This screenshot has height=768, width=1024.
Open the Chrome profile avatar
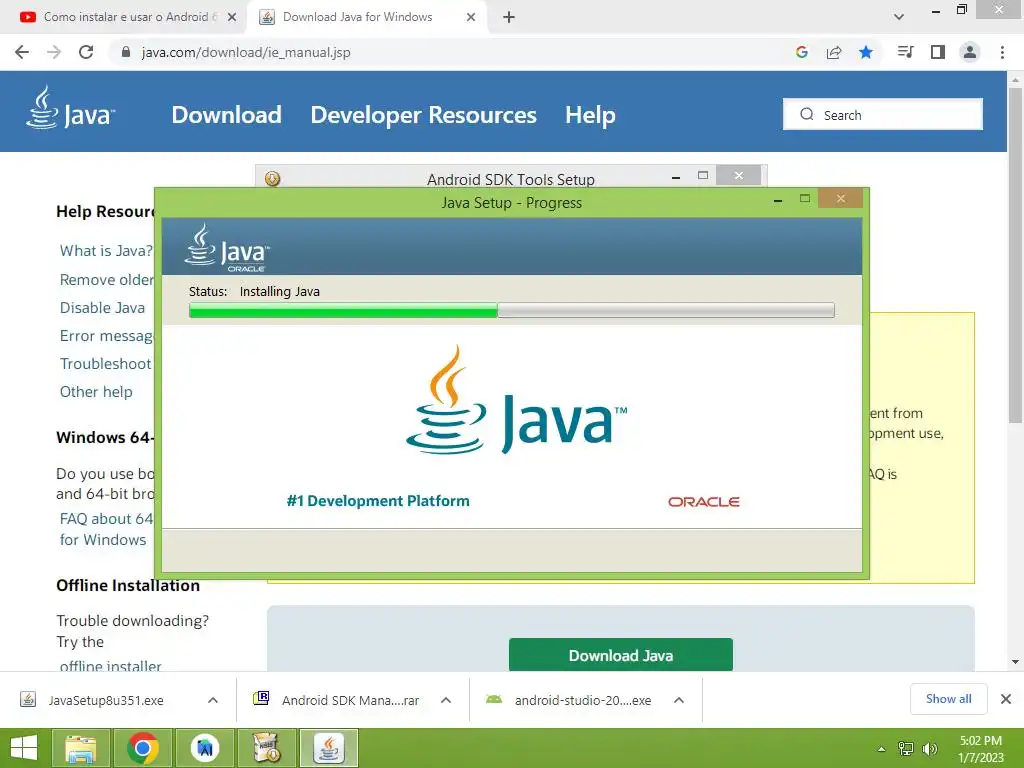[970, 52]
